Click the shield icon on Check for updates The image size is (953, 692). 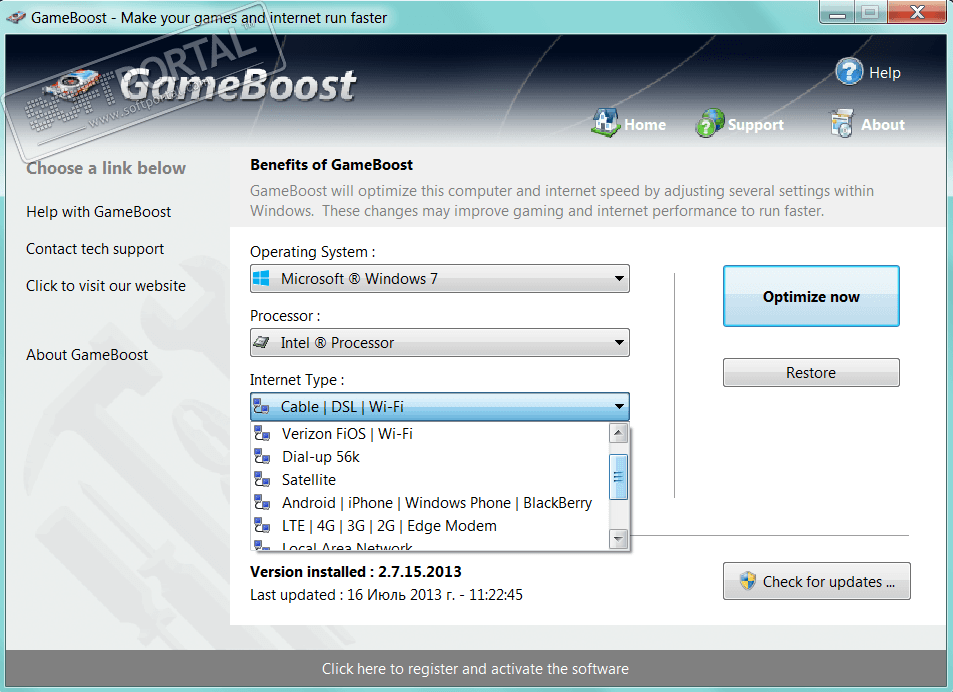click(748, 581)
